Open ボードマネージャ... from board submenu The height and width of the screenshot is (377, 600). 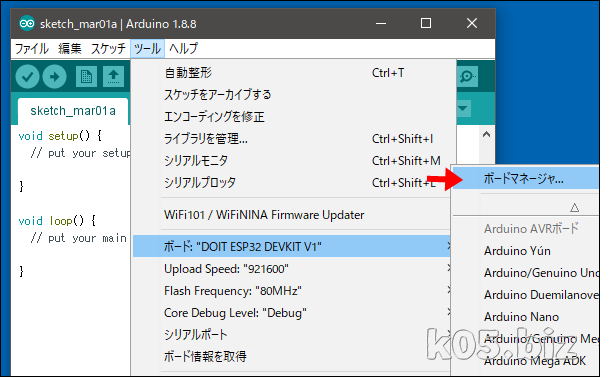tap(526, 178)
